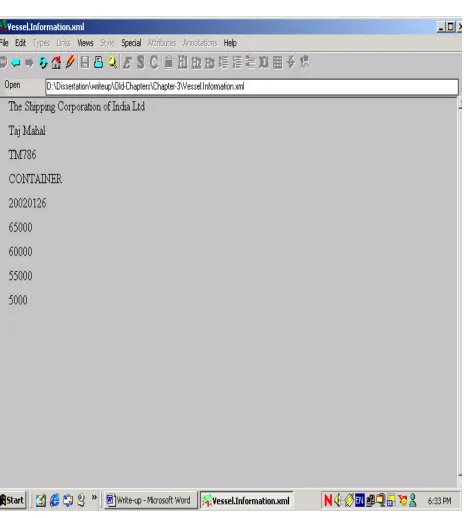
Task: Click the insert link toolbar icon
Action: tap(264, 62)
